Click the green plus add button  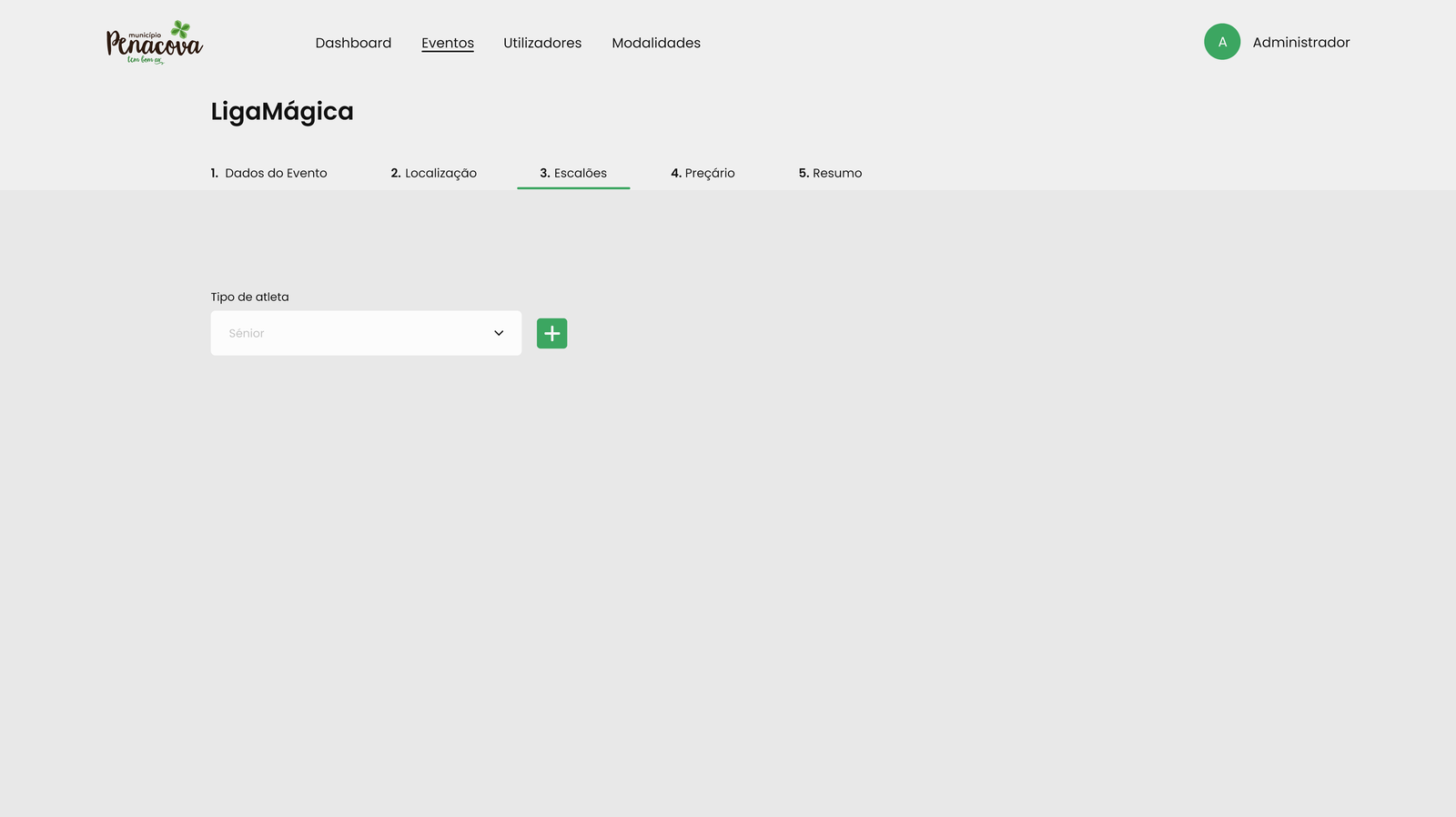click(551, 333)
